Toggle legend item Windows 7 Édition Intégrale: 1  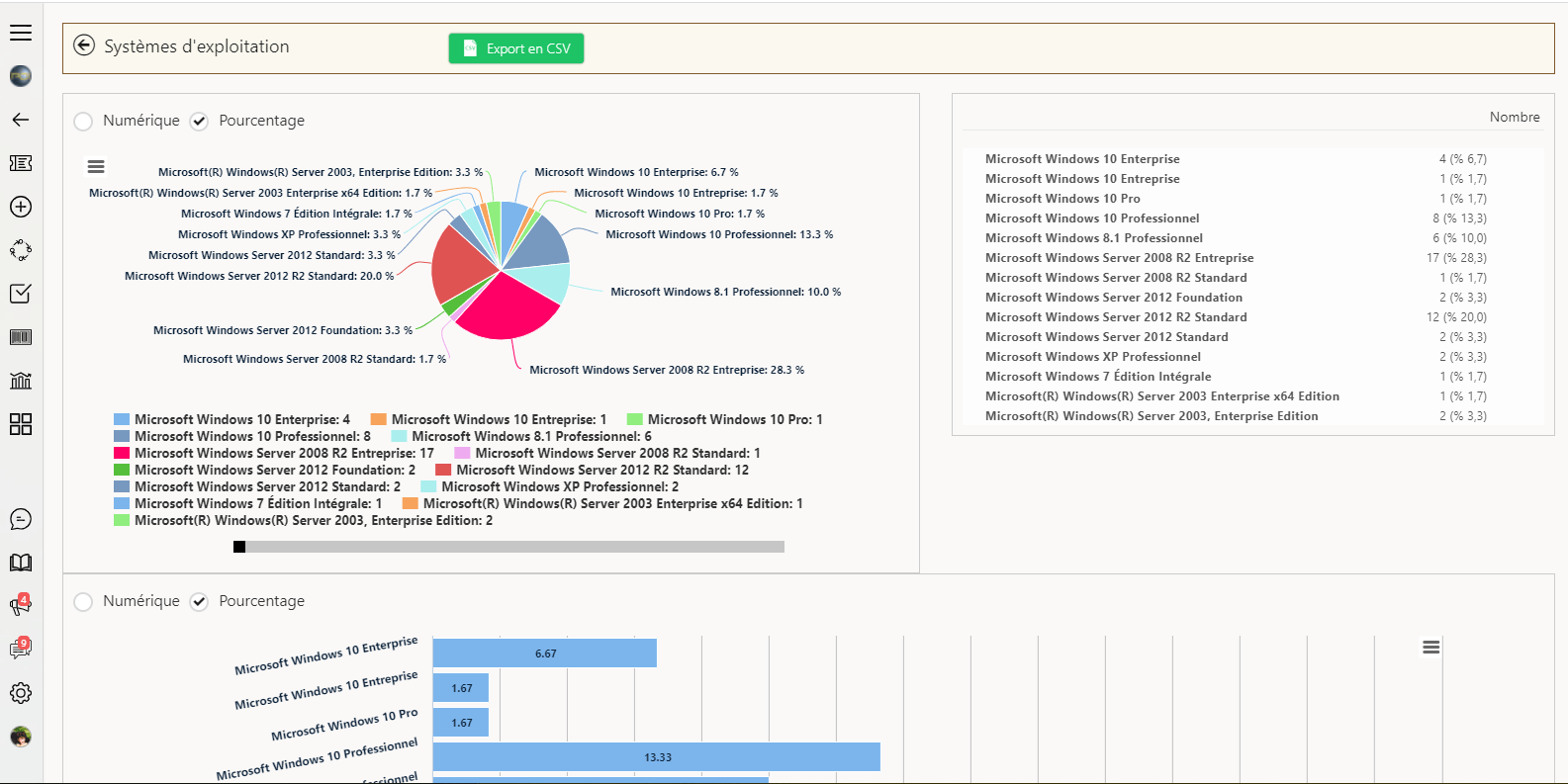[248, 503]
